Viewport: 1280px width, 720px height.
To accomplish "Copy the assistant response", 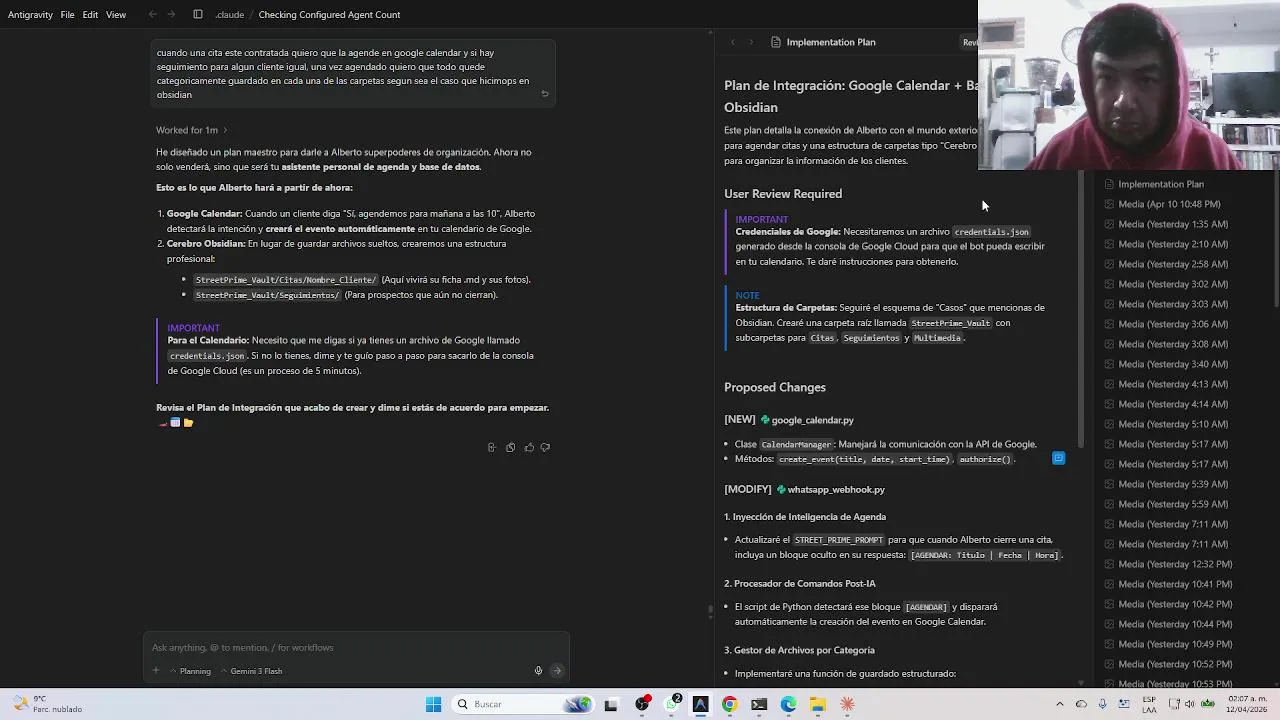I will pyautogui.click(x=510, y=447).
